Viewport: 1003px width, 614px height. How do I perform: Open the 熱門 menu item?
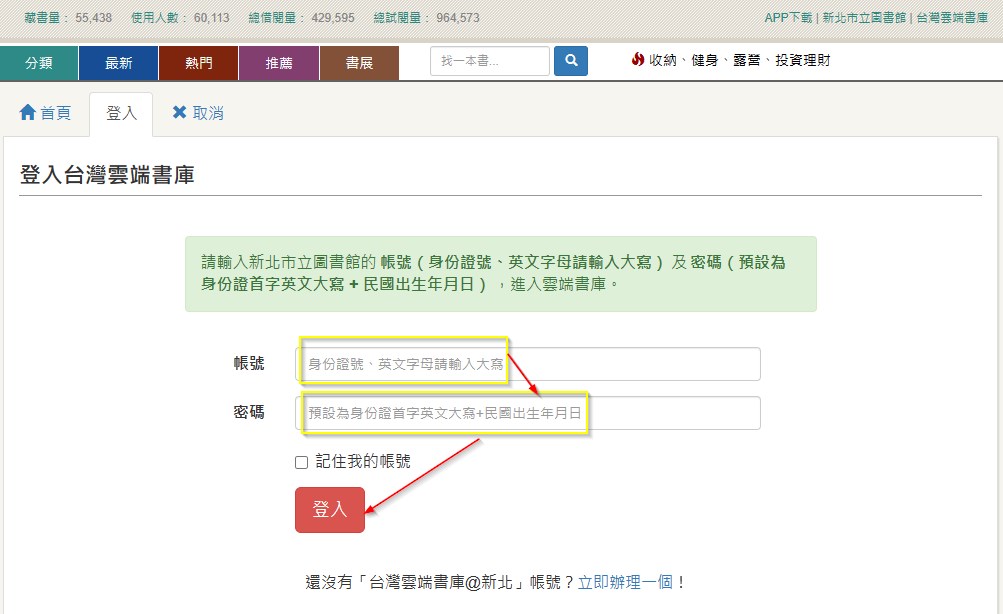(x=198, y=63)
